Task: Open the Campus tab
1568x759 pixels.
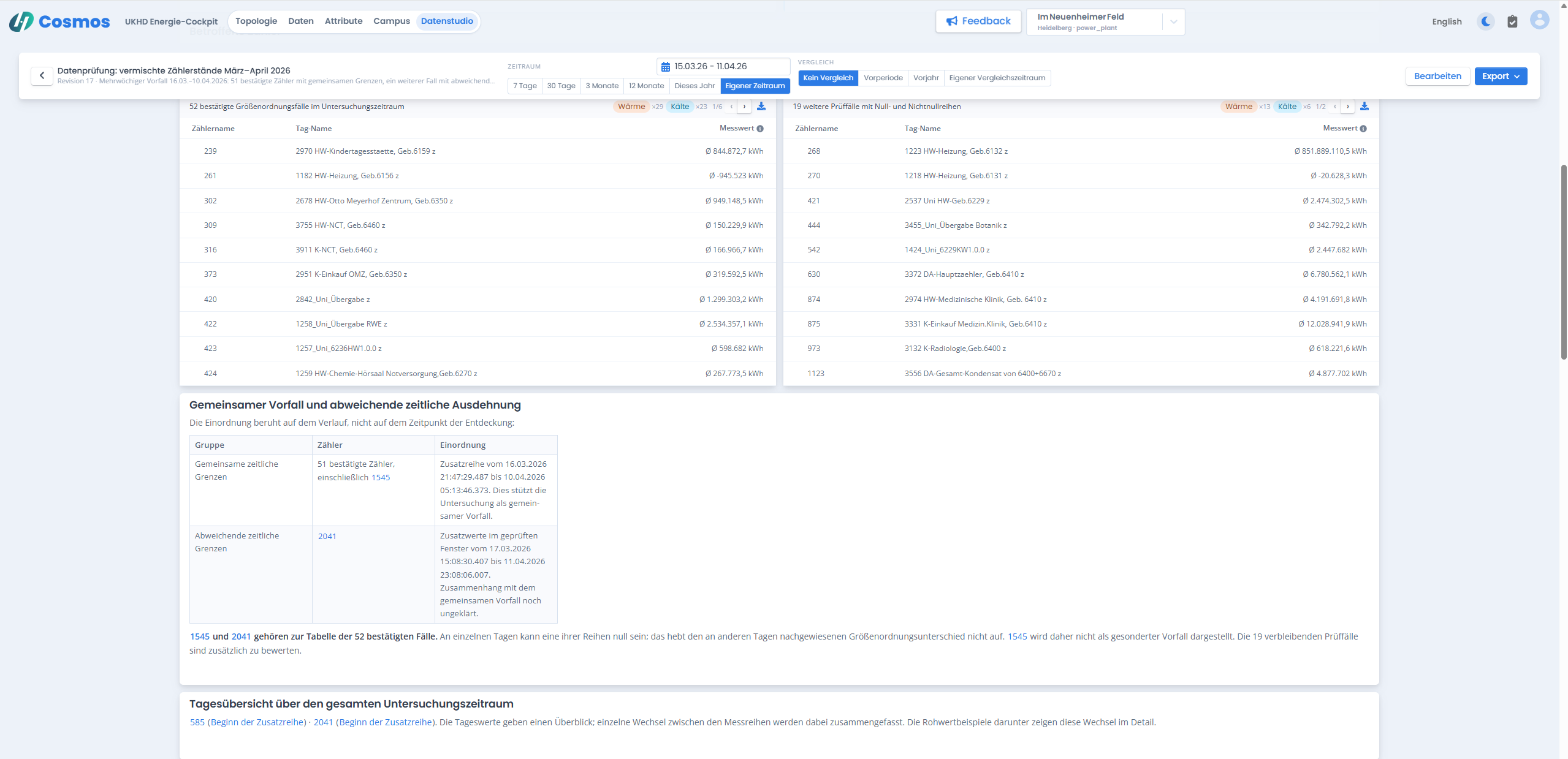Action: pyautogui.click(x=392, y=21)
